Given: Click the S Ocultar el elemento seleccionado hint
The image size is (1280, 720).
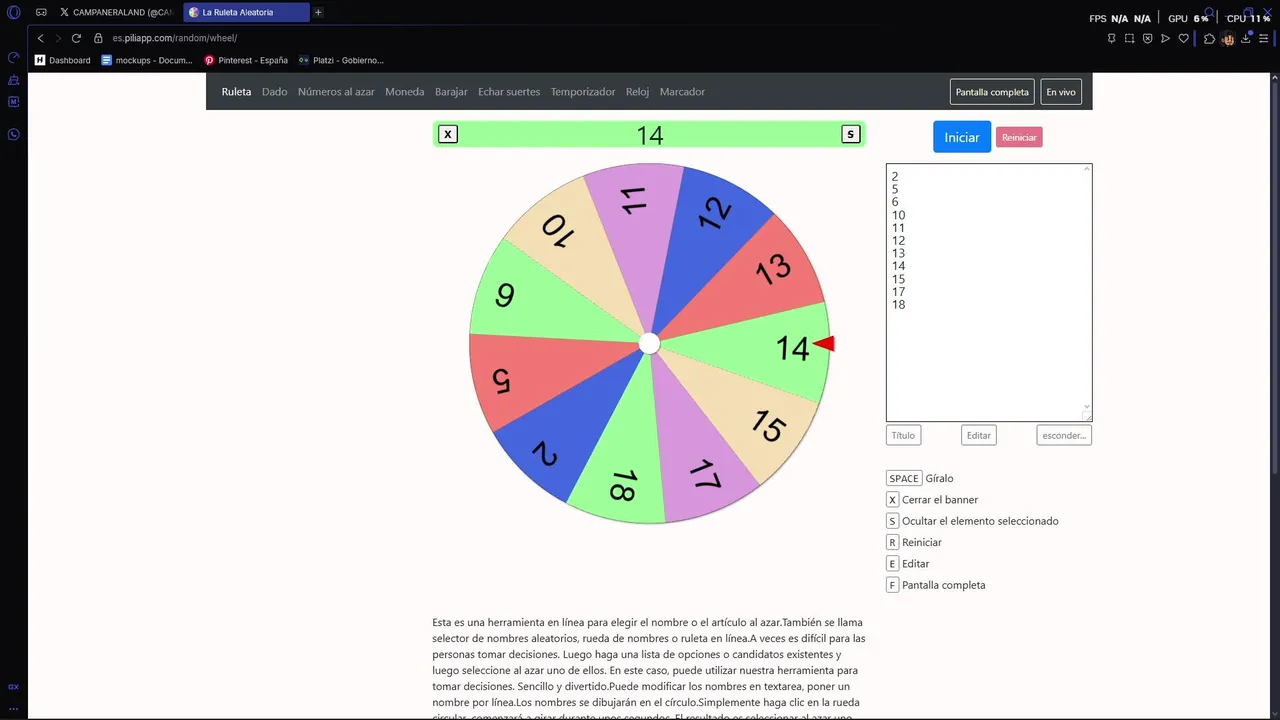Looking at the screenshot, I should pyautogui.click(x=972, y=521).
